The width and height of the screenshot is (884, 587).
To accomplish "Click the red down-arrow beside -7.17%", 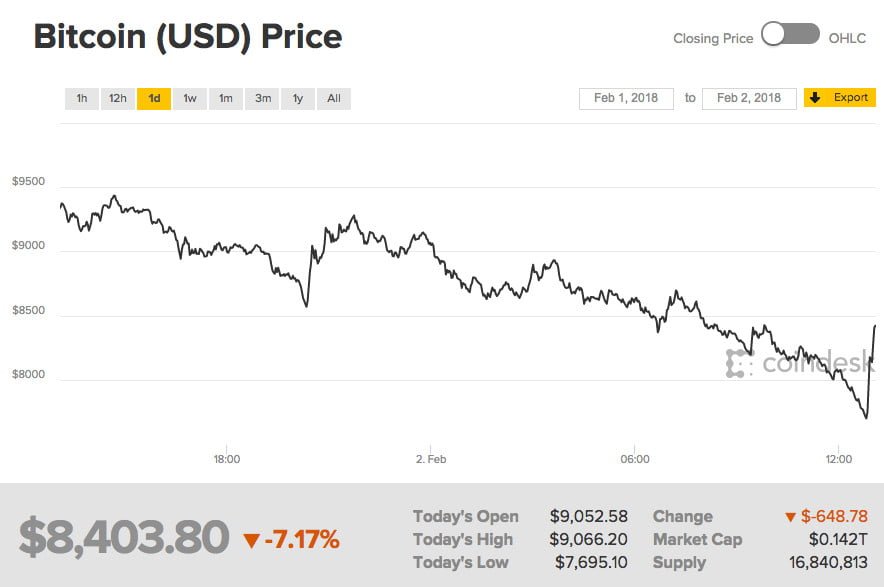I will [251, 541].
